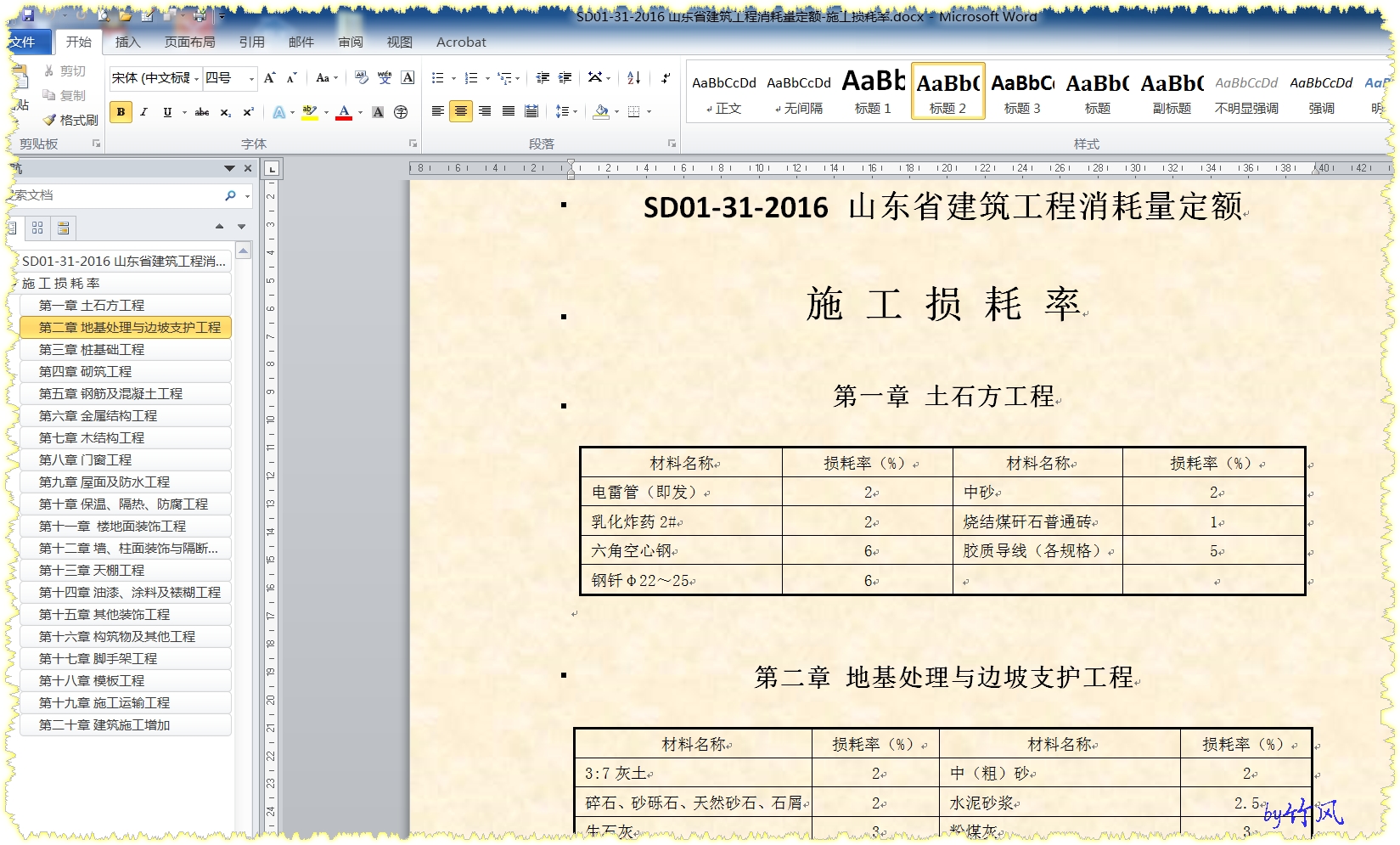1400x845 pixels.
Task: Open the Line Spacing dropdown
Action: (x=565, y=111)
